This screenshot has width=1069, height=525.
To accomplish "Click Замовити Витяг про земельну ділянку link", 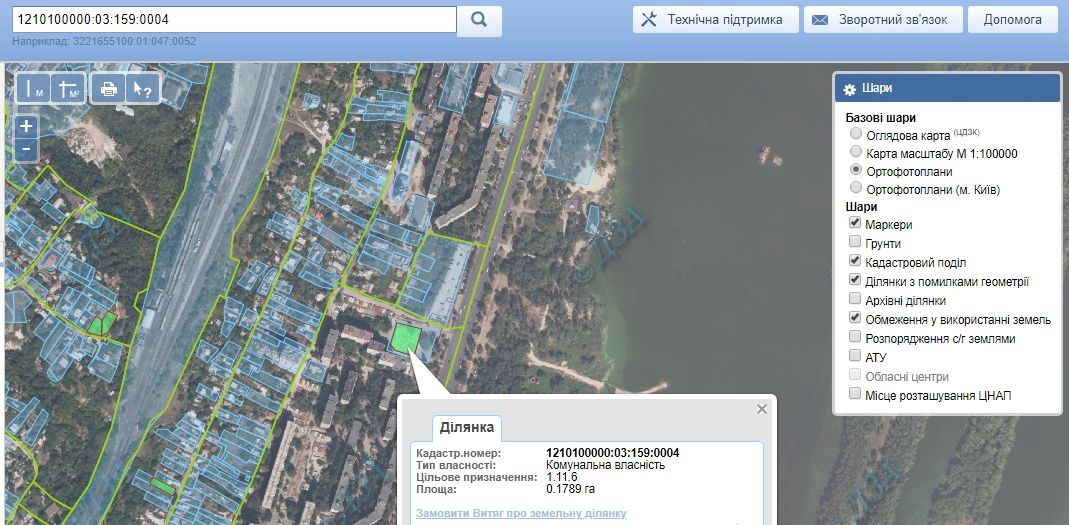I will 521,513.
